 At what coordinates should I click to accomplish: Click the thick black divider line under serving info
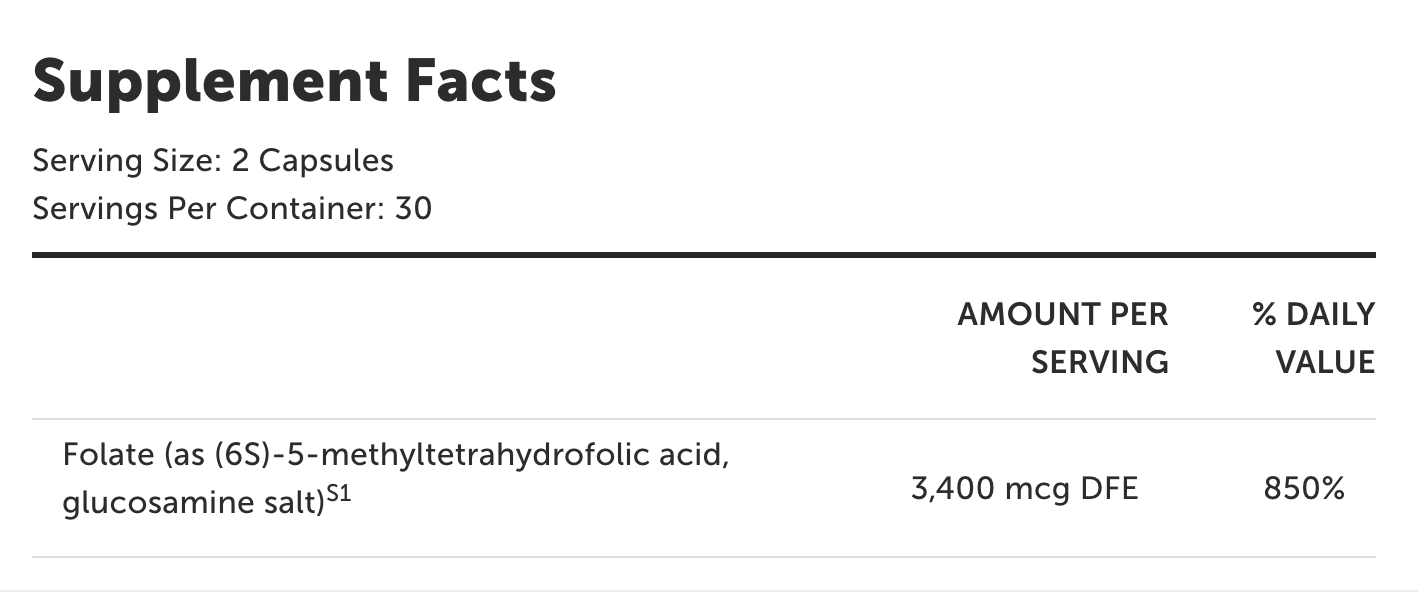coord(704,255)
